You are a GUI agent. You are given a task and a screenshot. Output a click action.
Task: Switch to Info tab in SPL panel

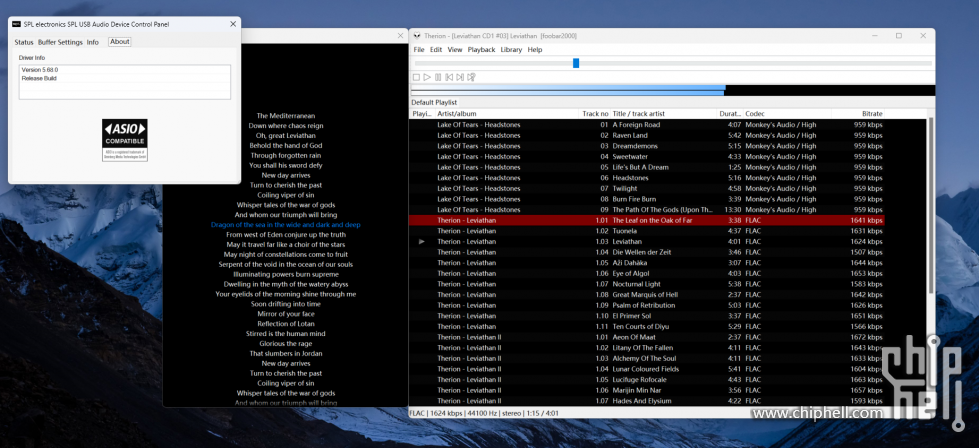point(92,42)
